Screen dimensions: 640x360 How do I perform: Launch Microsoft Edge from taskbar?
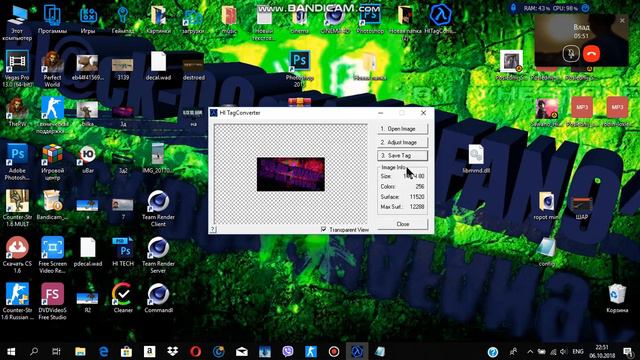pos(103,351)
